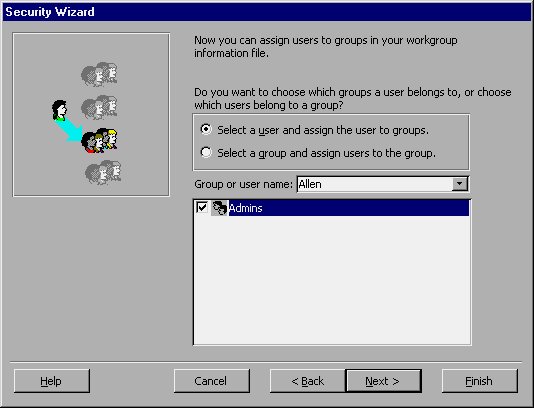
Task: Click the Cancel button
Action: pyautogui.click(x=211, y=381)
